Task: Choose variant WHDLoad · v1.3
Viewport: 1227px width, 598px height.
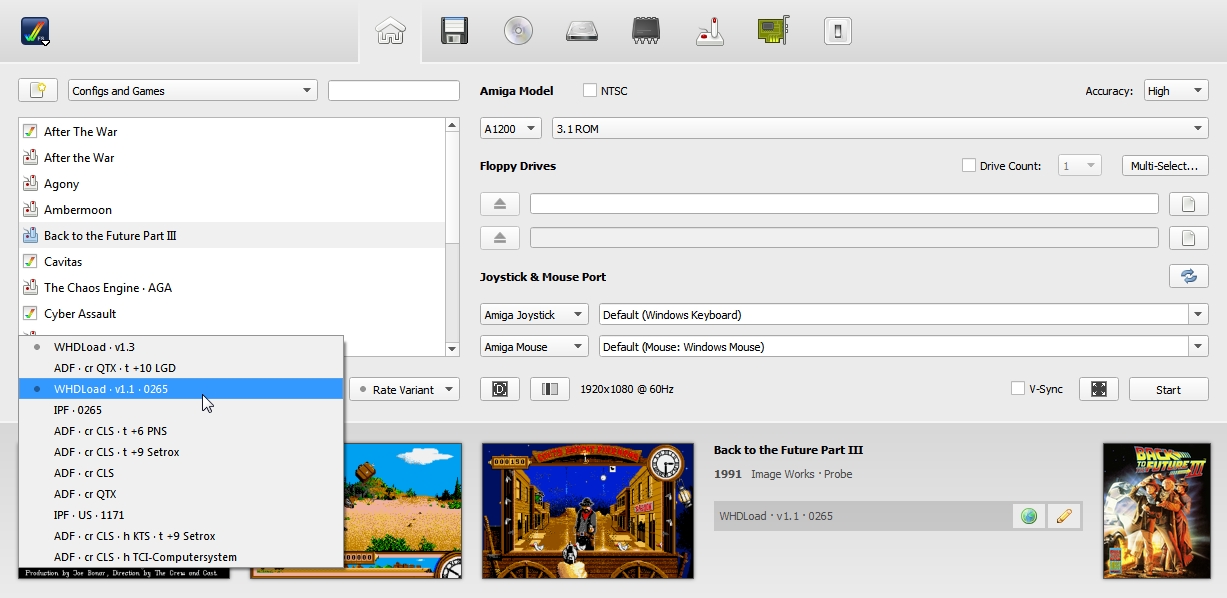Action: [x=181, y=347]
